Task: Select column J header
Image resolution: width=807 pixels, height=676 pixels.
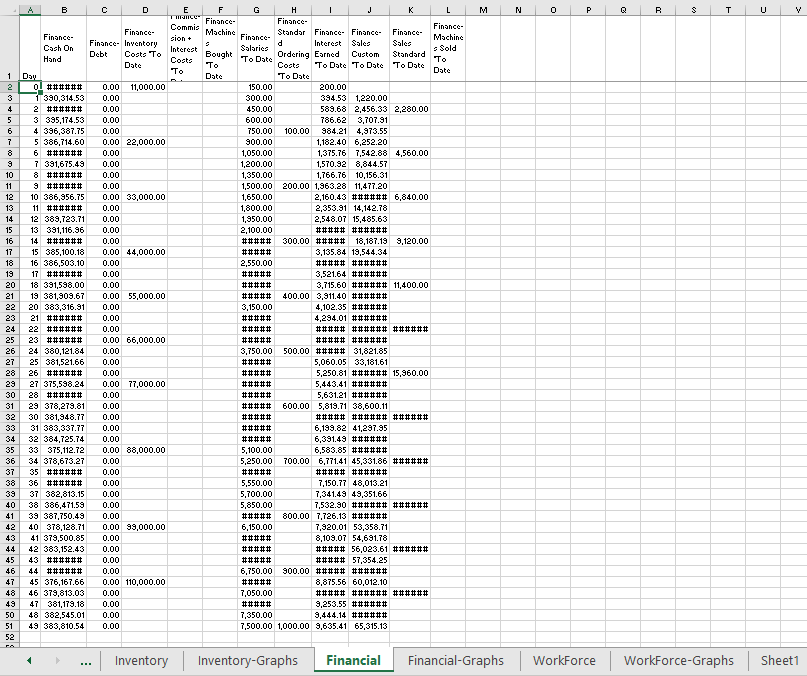Action: tap(369, 10)
